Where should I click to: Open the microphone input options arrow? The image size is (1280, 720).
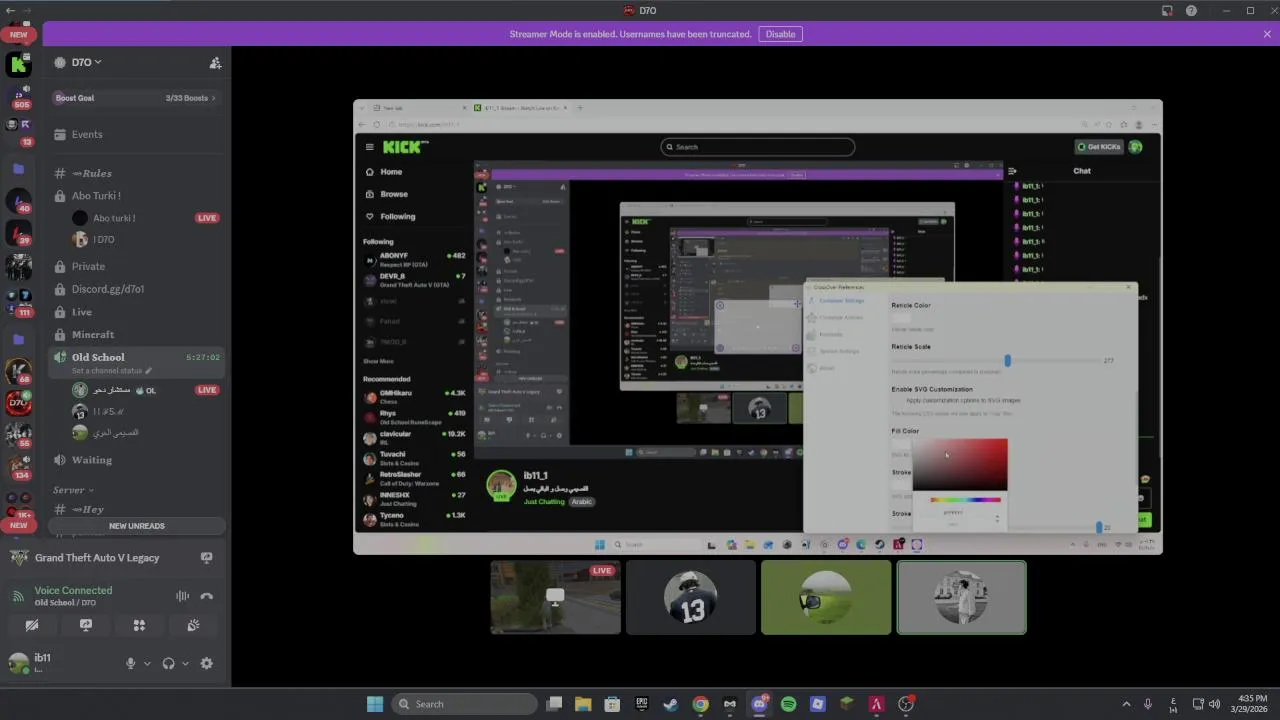(x=147, y=663)
